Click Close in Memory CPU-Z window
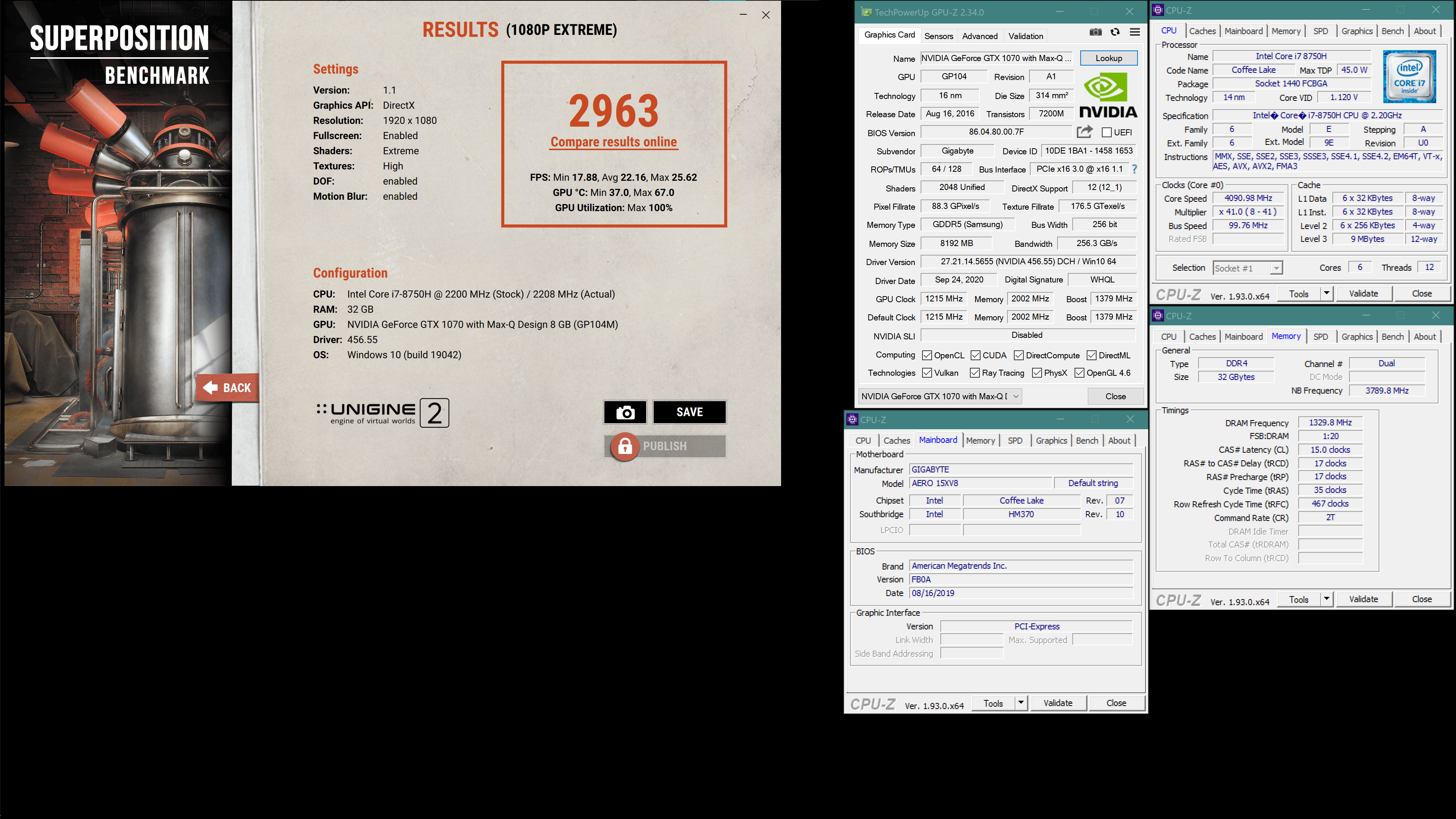 [1421, 599]
